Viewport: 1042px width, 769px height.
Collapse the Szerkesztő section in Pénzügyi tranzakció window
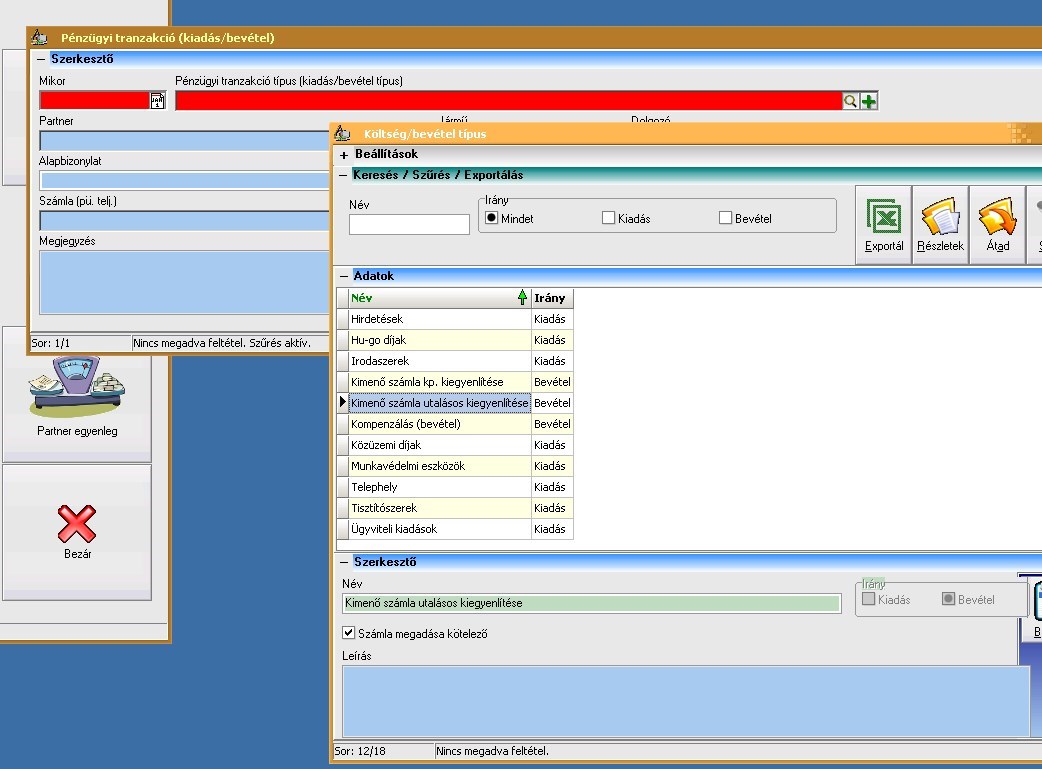pyautogui.click(x=41, y=59)
